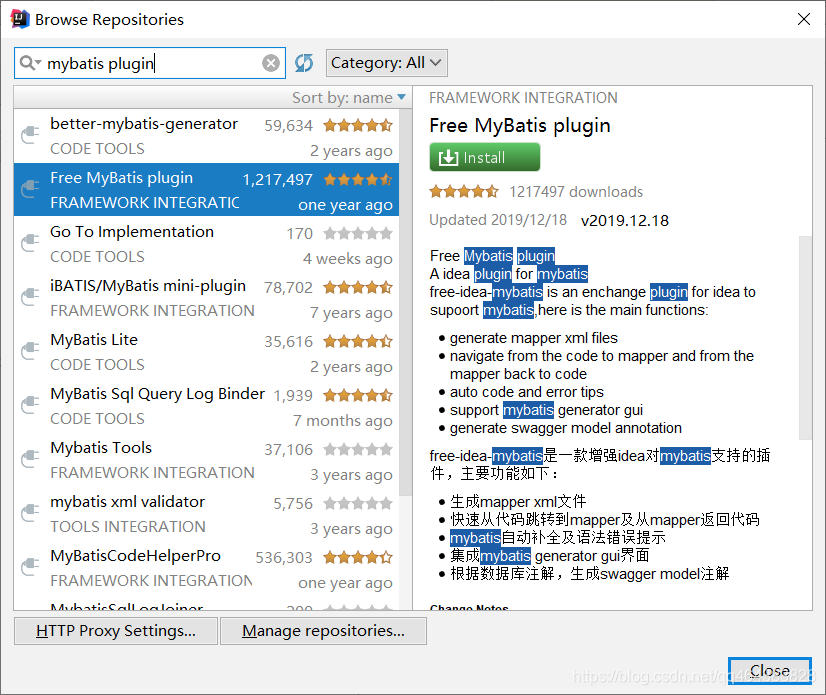Open HTTP Proxy Settings
Viewport: 826px width, 695px height.
pyautogui.click(x=116, y=631)
